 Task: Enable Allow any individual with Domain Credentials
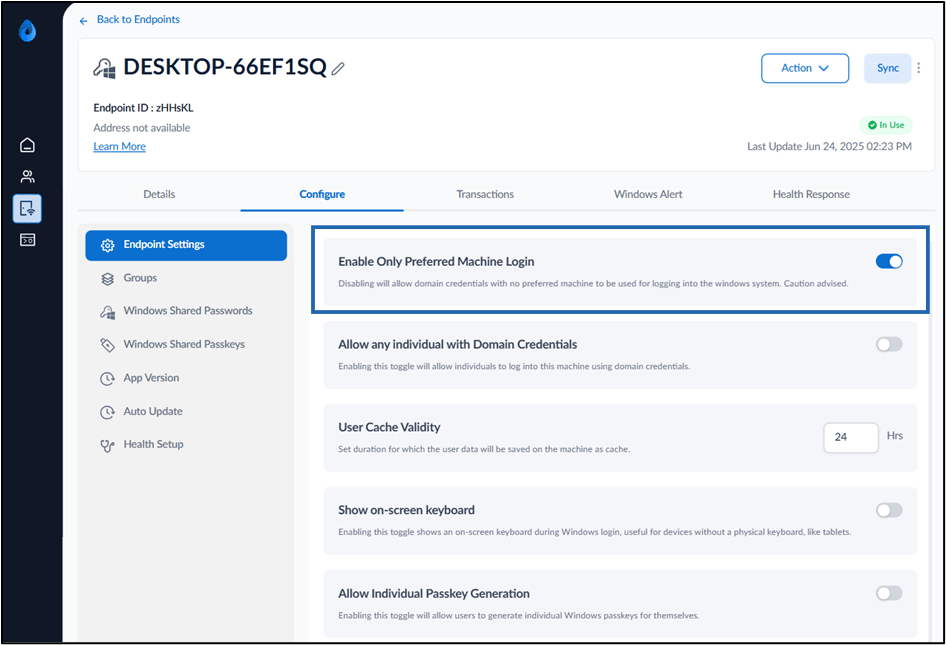889,344
